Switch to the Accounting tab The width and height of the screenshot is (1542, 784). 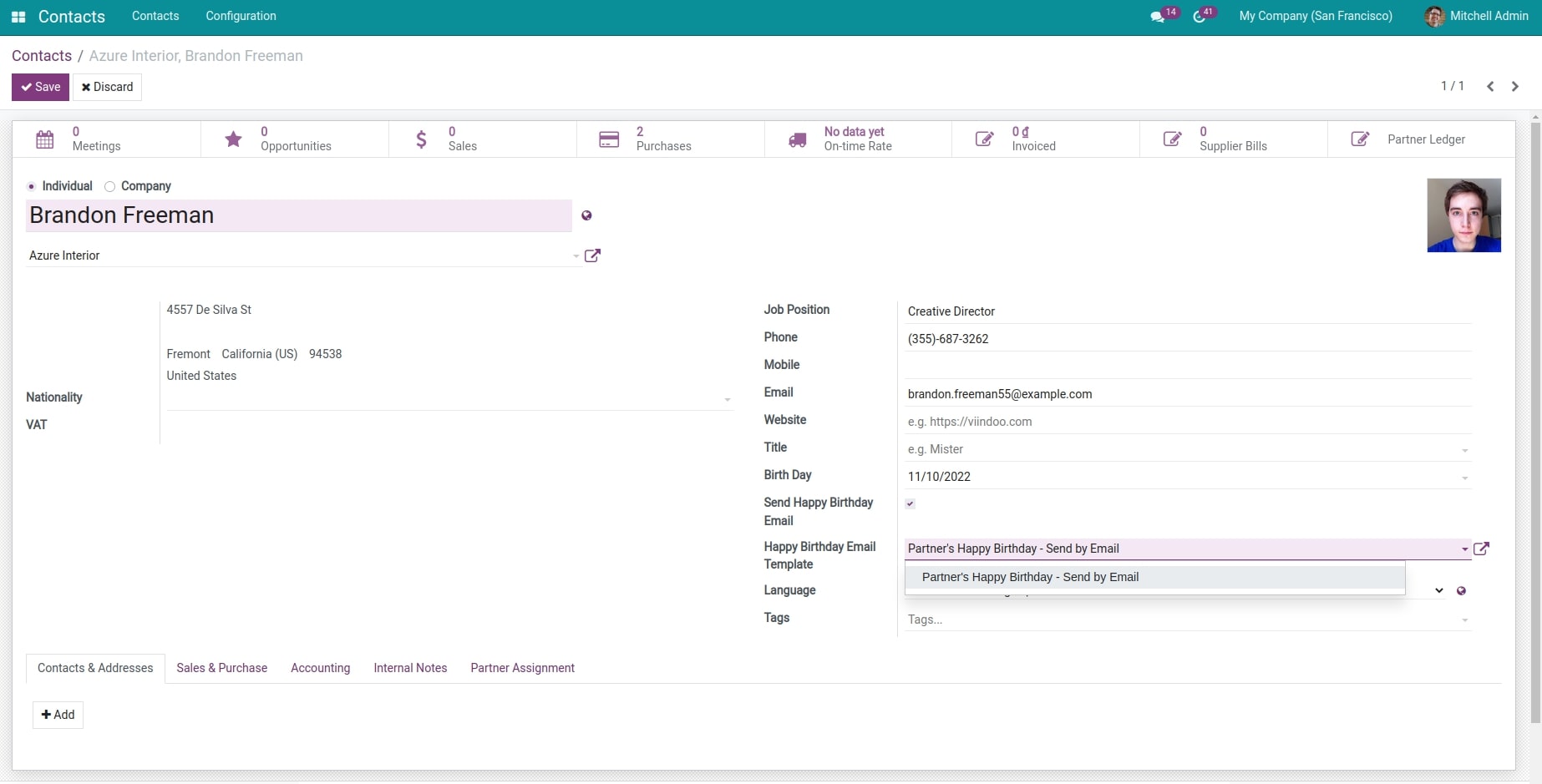[x=320, y=668]
